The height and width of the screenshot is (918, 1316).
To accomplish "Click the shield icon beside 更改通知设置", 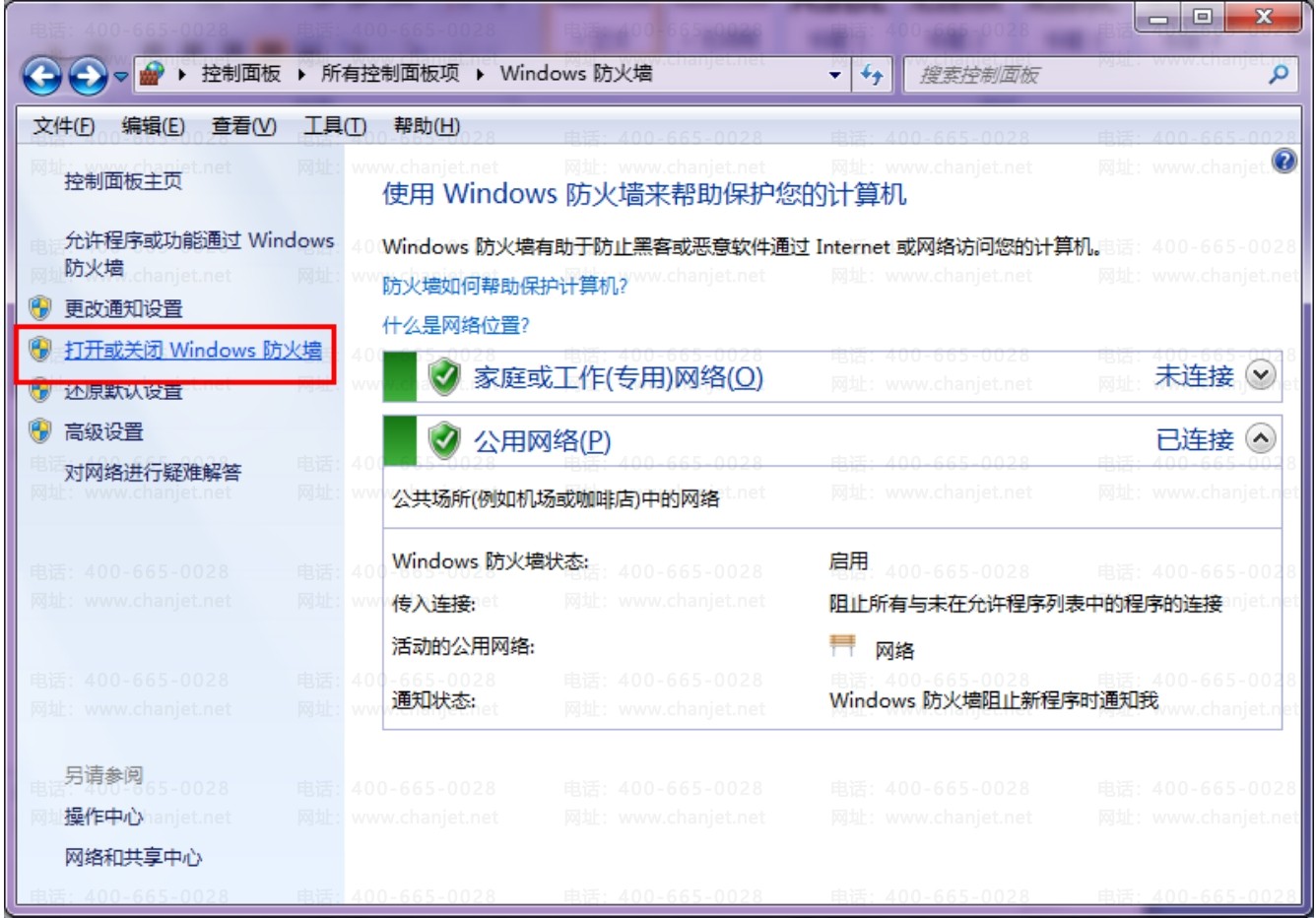I will coord(39,308).
